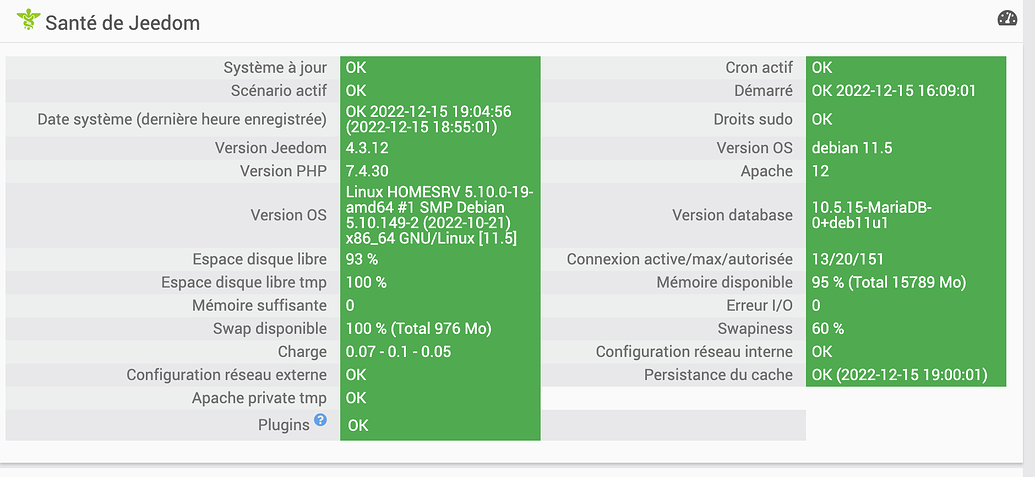This screenshot has width=1035, height=477.
Task: Click the Version Jeedom label
Action: tap(271, 148)
